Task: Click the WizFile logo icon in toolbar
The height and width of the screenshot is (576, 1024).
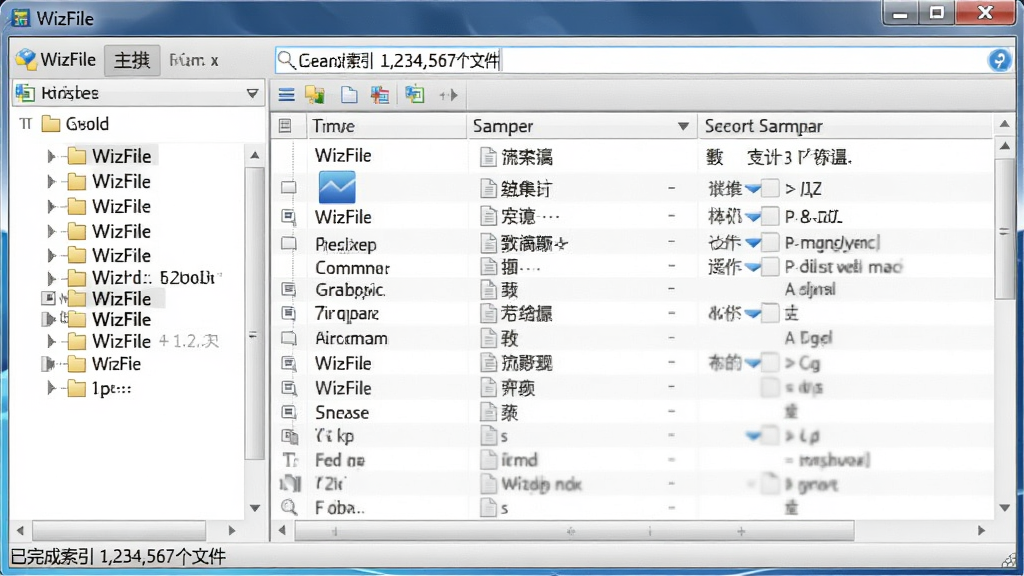Action: [x=26, y=59]
